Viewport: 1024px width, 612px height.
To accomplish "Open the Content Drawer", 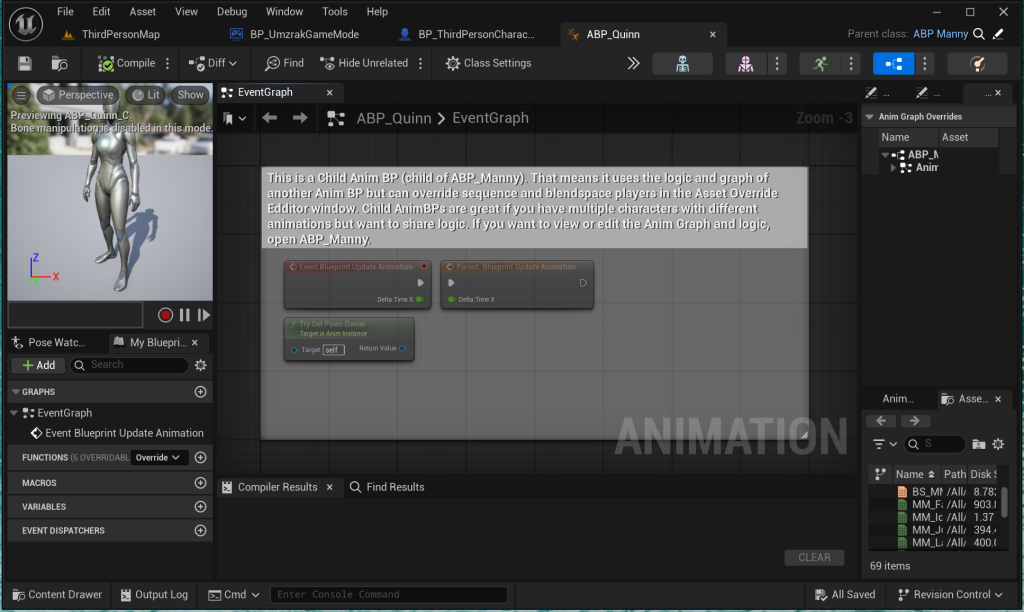I will click(57, 595).
